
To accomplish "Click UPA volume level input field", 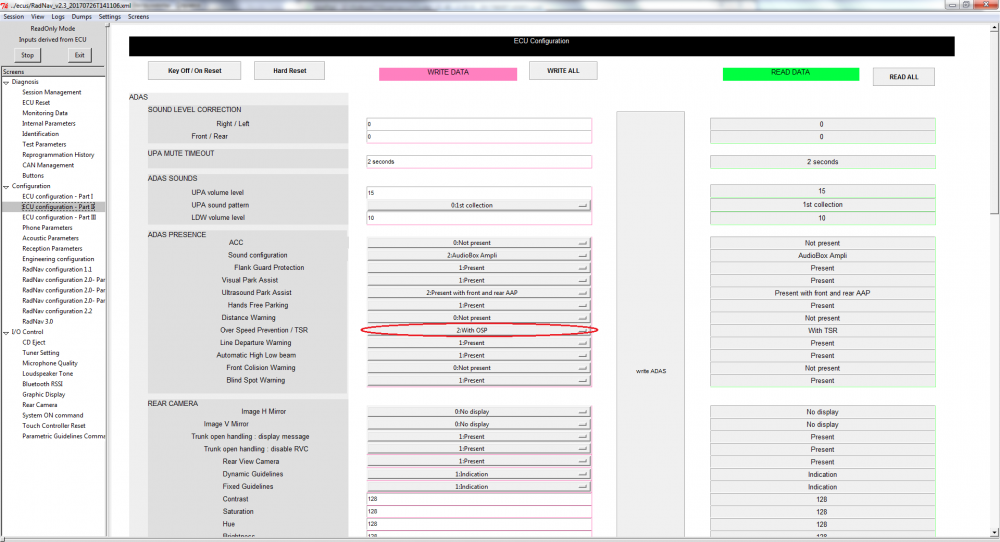I will pos(479,193).
